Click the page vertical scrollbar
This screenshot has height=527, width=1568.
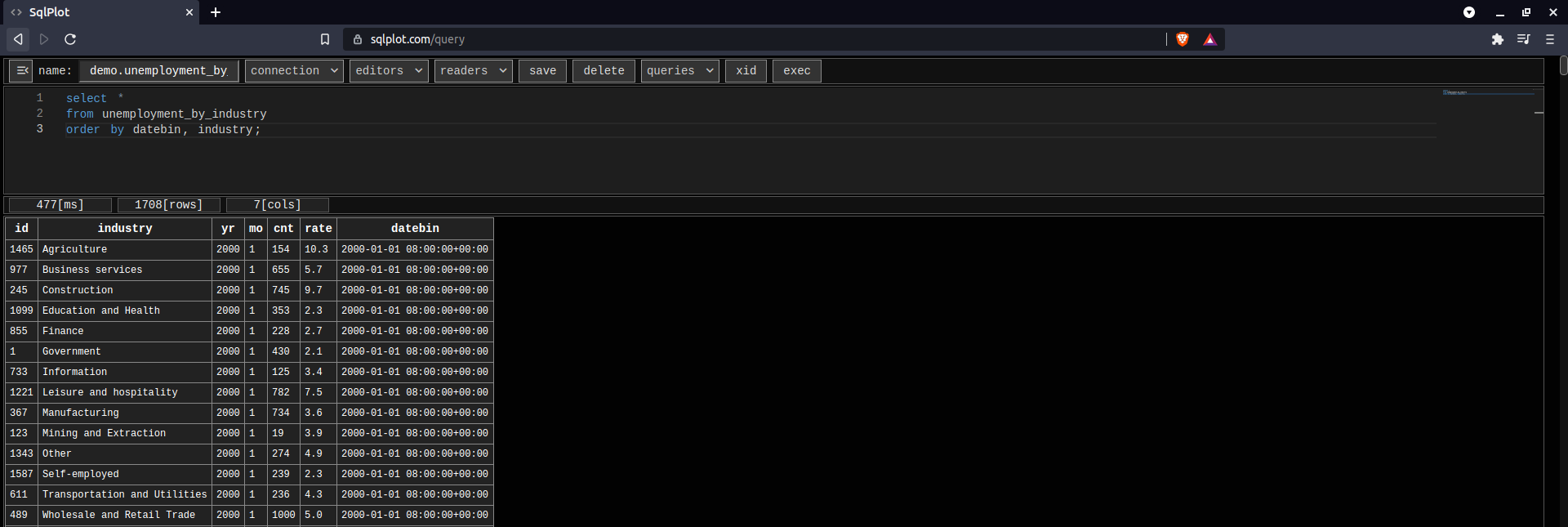click(1563, 65)
